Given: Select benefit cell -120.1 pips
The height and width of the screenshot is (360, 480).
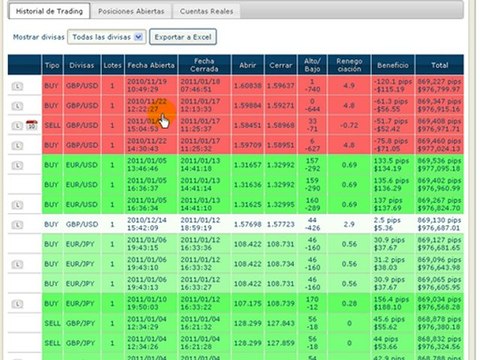Looking at the screenshot, I should point(393,85).
